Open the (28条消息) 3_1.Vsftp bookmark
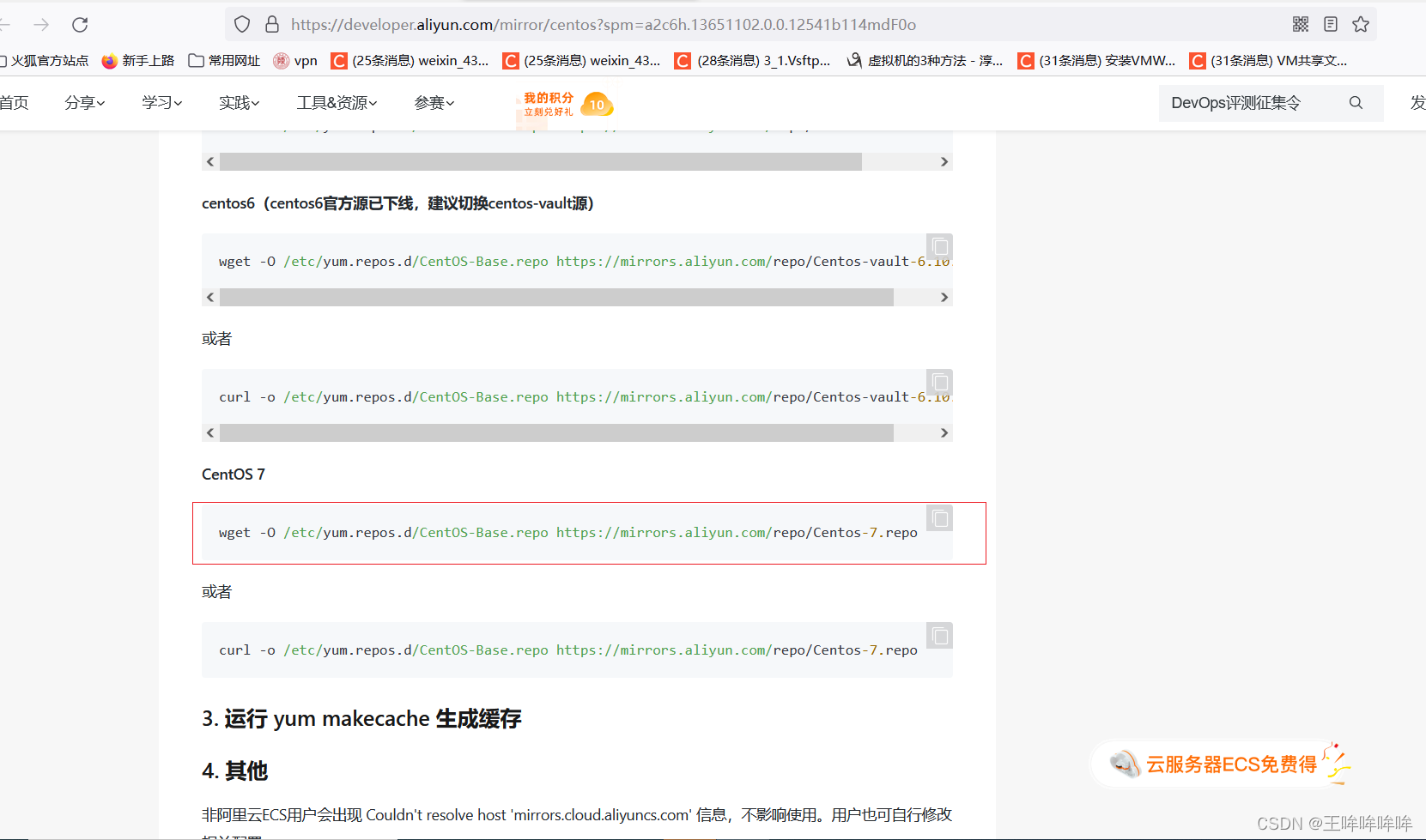This screenshot has height=840, width=1426. pyautogui.click(x=753, y=61)
